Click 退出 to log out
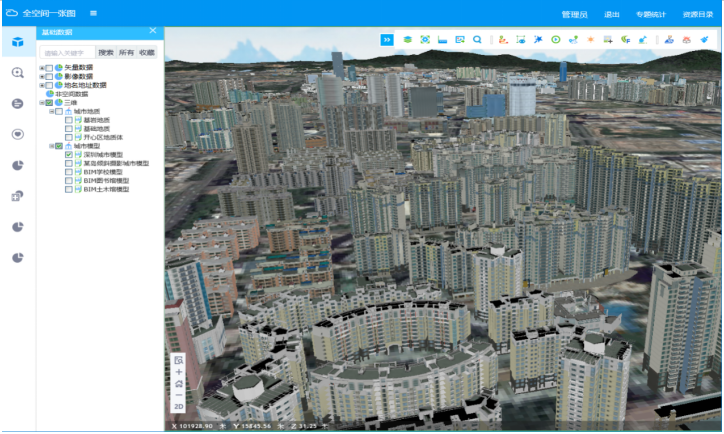The height and width of the screenshot is (434, 724). (x=612, y=14)
